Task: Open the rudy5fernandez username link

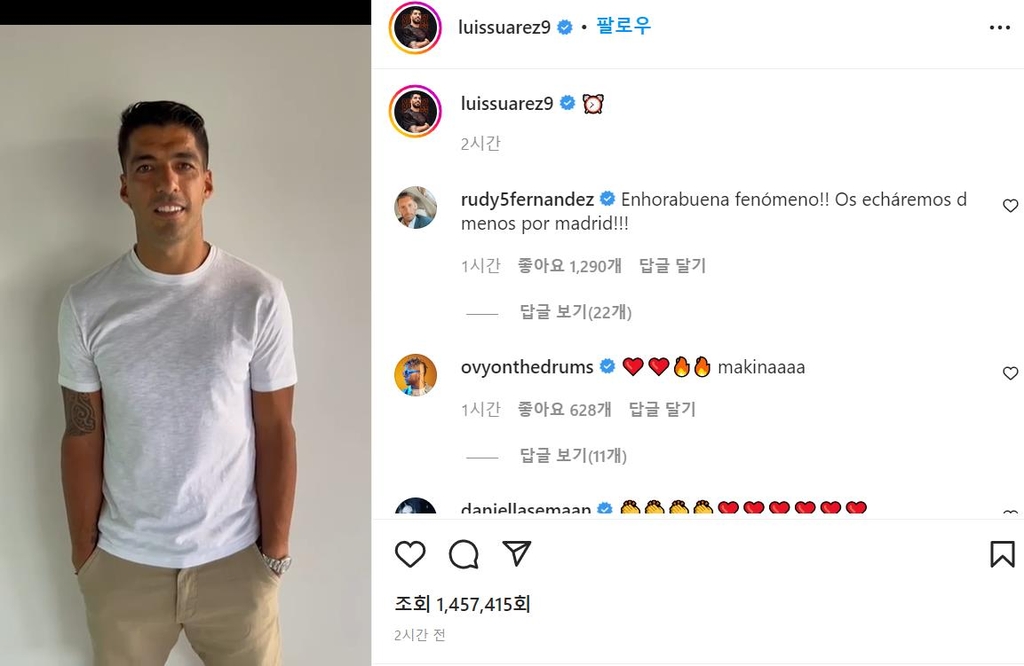Action: click(x=527, y=199)
